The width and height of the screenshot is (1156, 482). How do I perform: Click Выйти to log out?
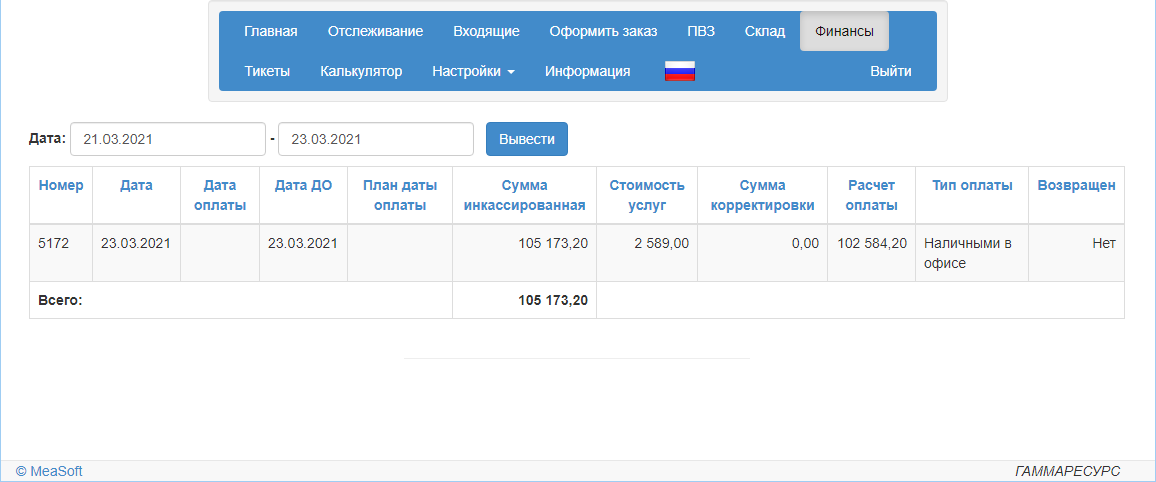click(891, 71)
